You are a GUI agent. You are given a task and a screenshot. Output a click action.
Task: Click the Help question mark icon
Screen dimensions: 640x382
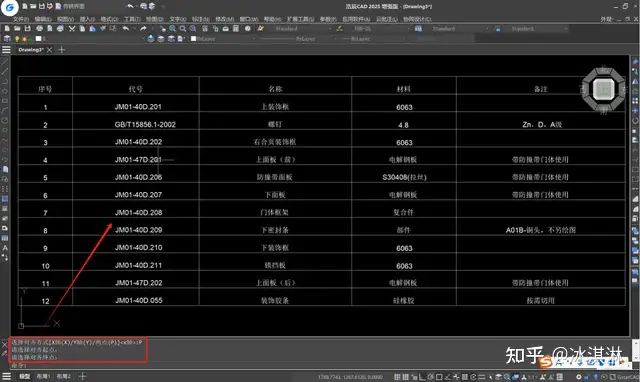pyautogui.click(x=247, y=29)
